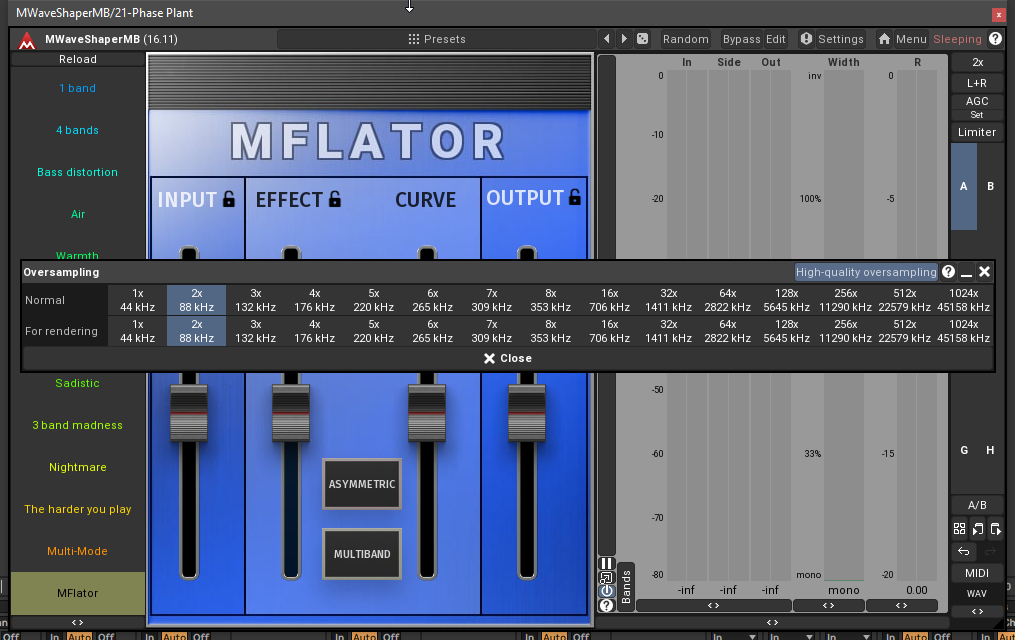The width and height of the screenshot is (1015, 640).
Task: Collapse the R meter with arrows below
Action: (x=902, y=606)
